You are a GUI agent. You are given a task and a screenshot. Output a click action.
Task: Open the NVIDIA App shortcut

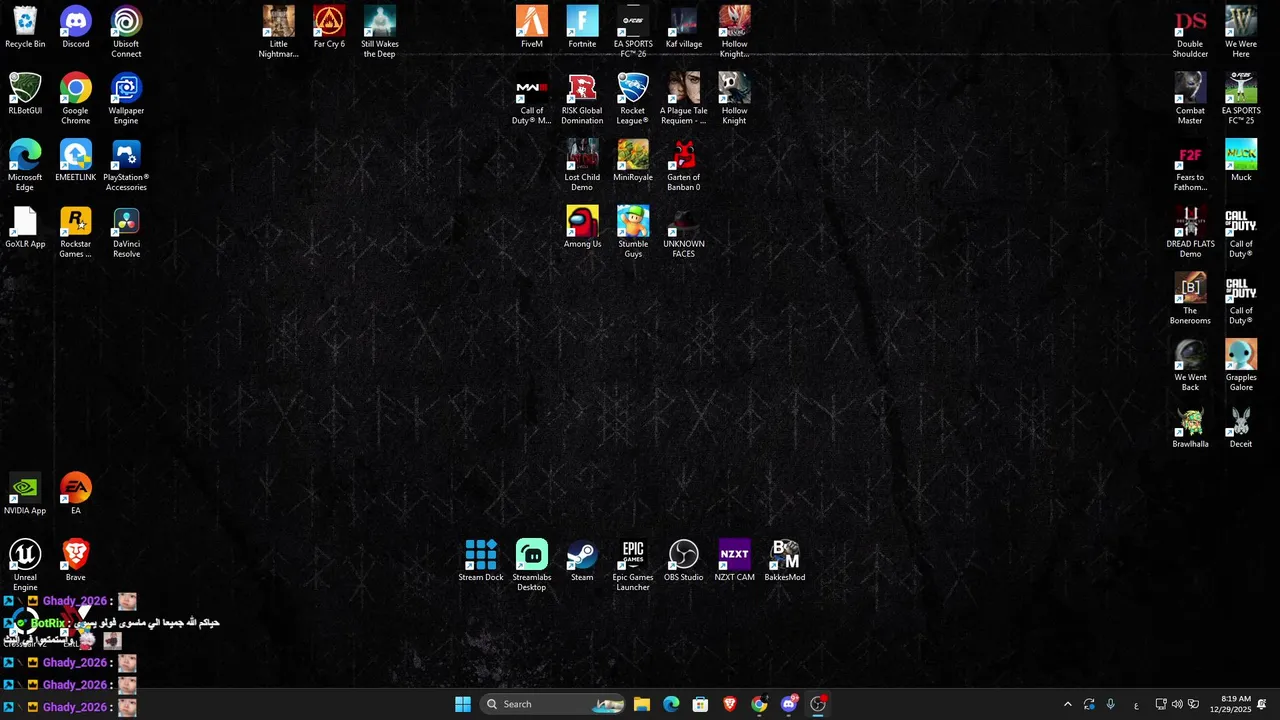(25, 494)
